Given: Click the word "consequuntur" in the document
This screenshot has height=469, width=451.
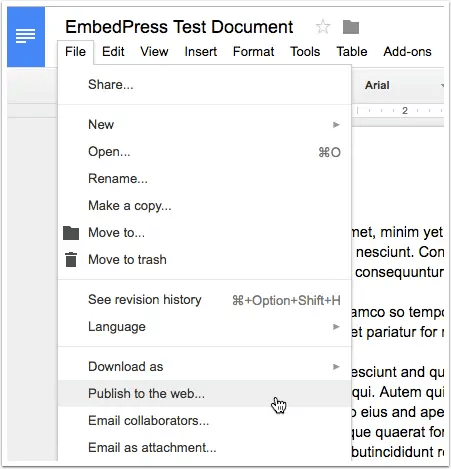Looking at the screenshot, I should tap(399, 272).
